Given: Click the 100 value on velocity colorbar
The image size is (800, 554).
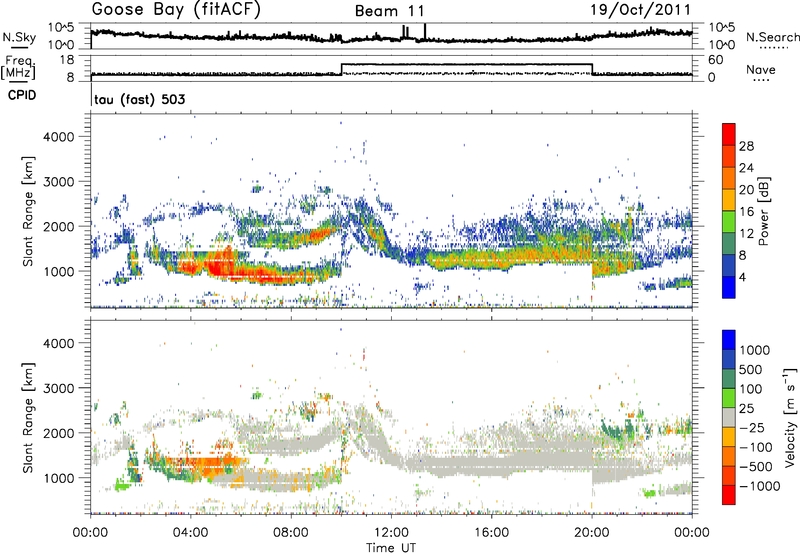Looking at the screenshot, I should (x=750, y=389).
